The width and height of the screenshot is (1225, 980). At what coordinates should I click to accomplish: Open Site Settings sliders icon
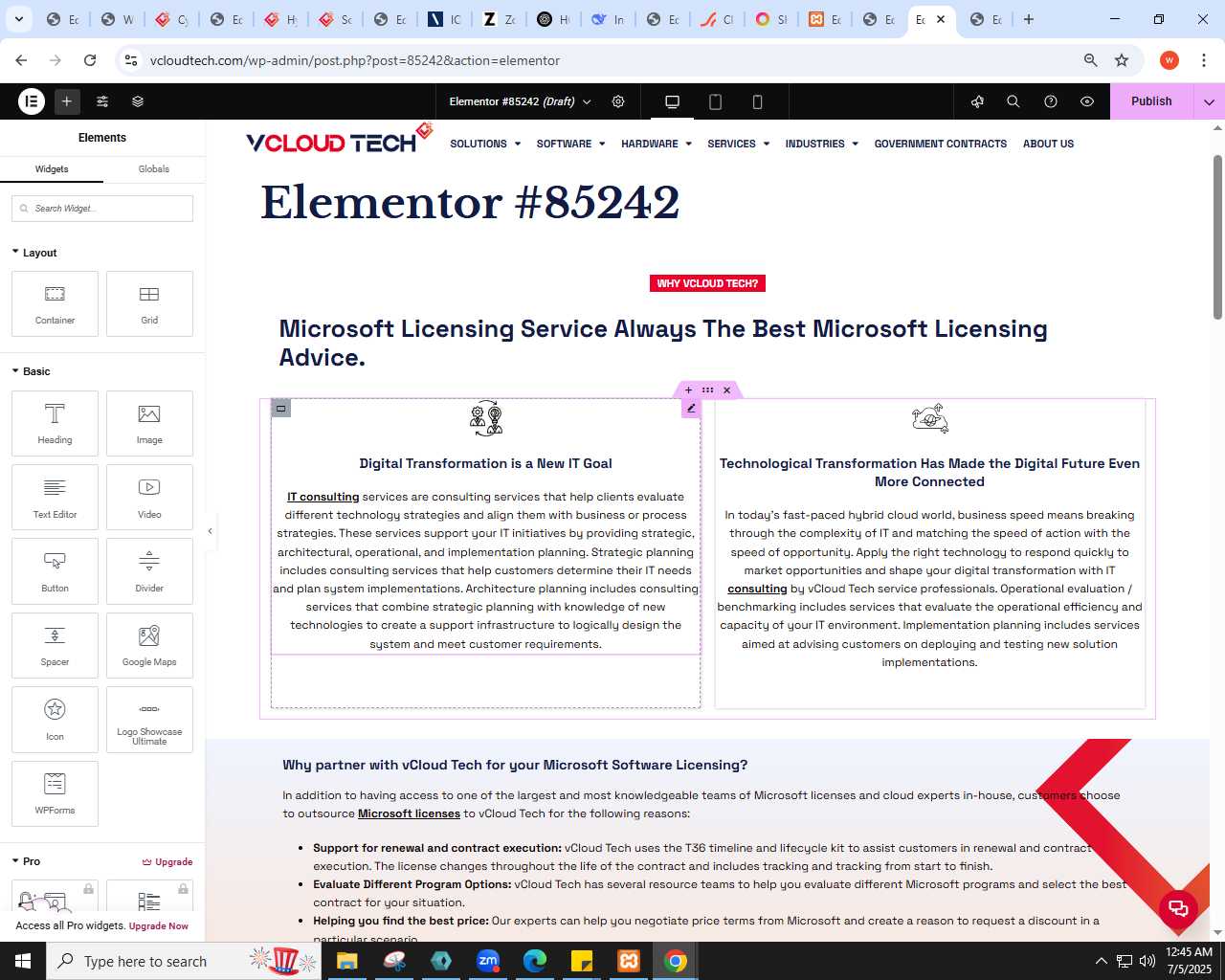102,101
